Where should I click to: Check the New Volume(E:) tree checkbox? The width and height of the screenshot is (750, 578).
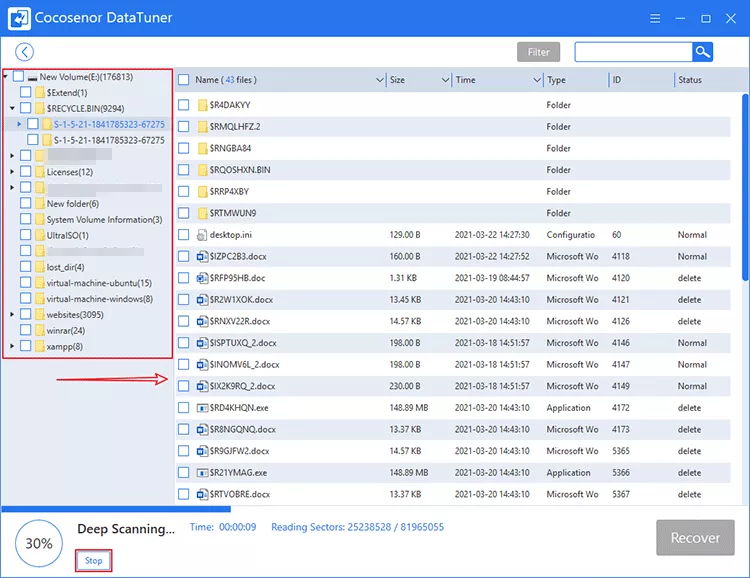click(18, 76)
